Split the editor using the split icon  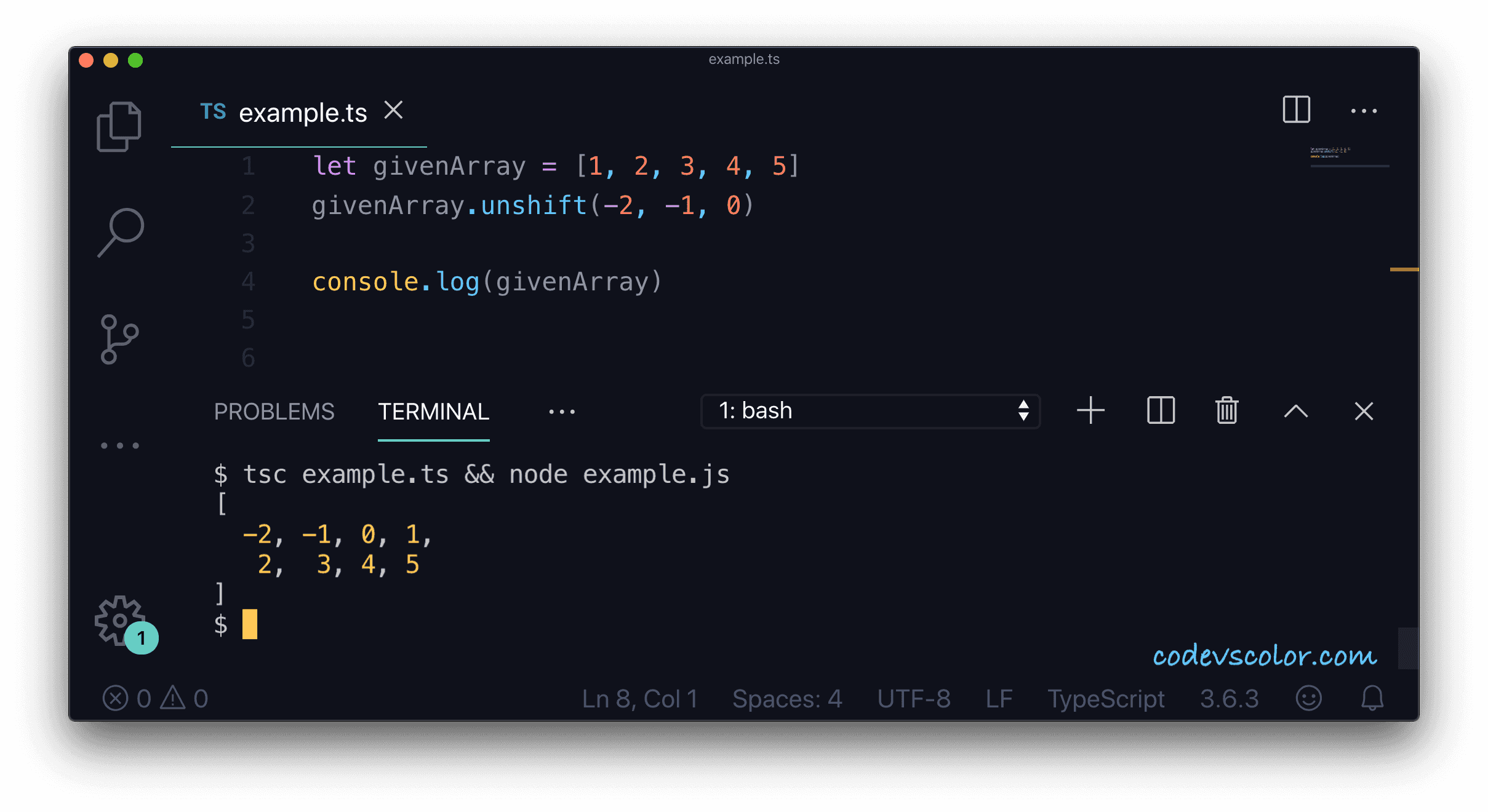(x=1297, y=111)
